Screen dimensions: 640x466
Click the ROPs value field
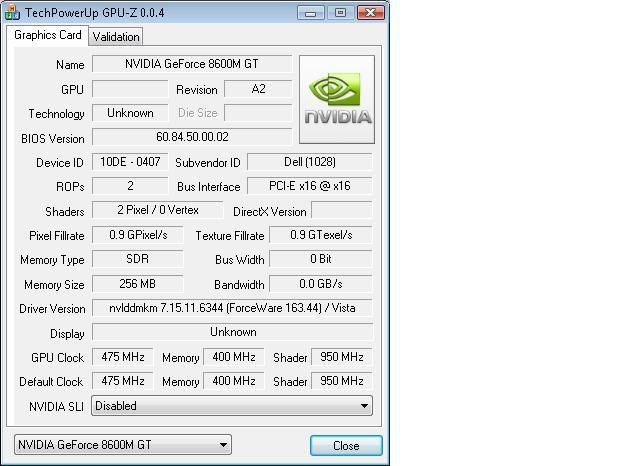click(x=130, y=186)
